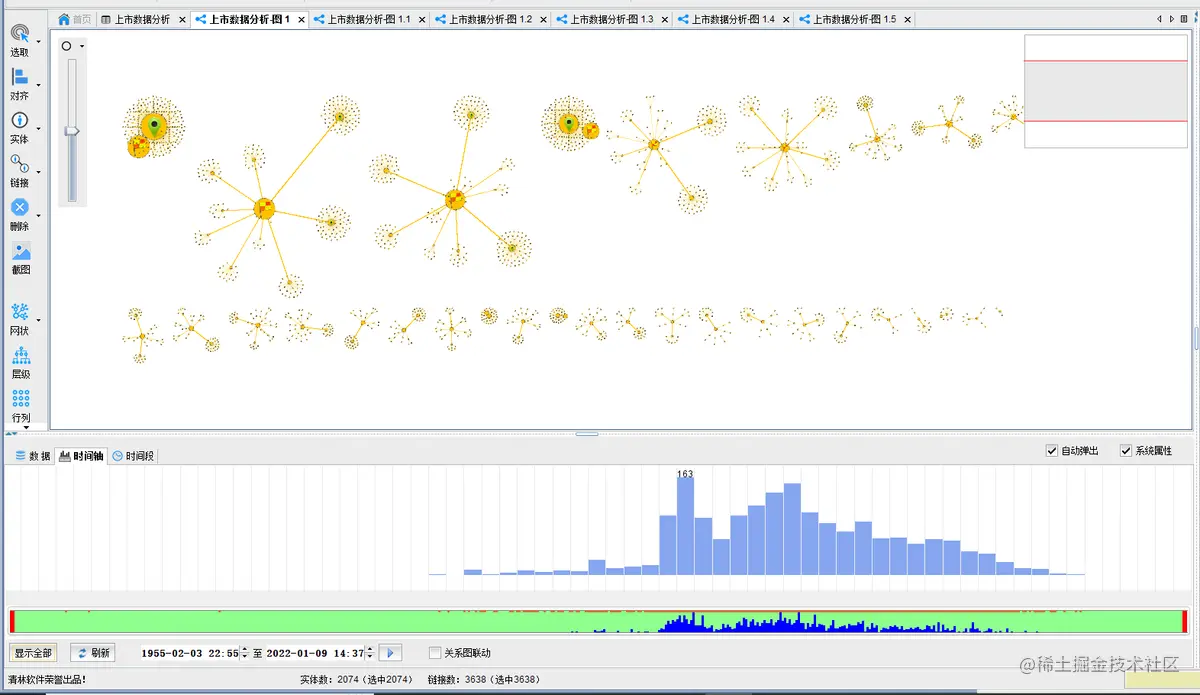The width and height of the screenshot is (1200, 695).
Task: Toggle the 自动弹出 checkbox
Action: click(1051, 451)
